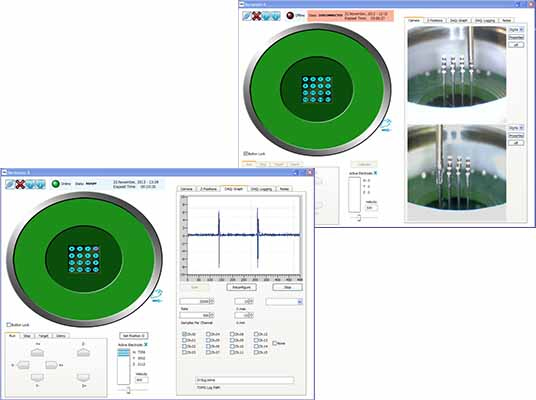Toggle the lone checkbox right of the channel grid
This screenshot has height=400, width=536.
[x=274, y=343]
